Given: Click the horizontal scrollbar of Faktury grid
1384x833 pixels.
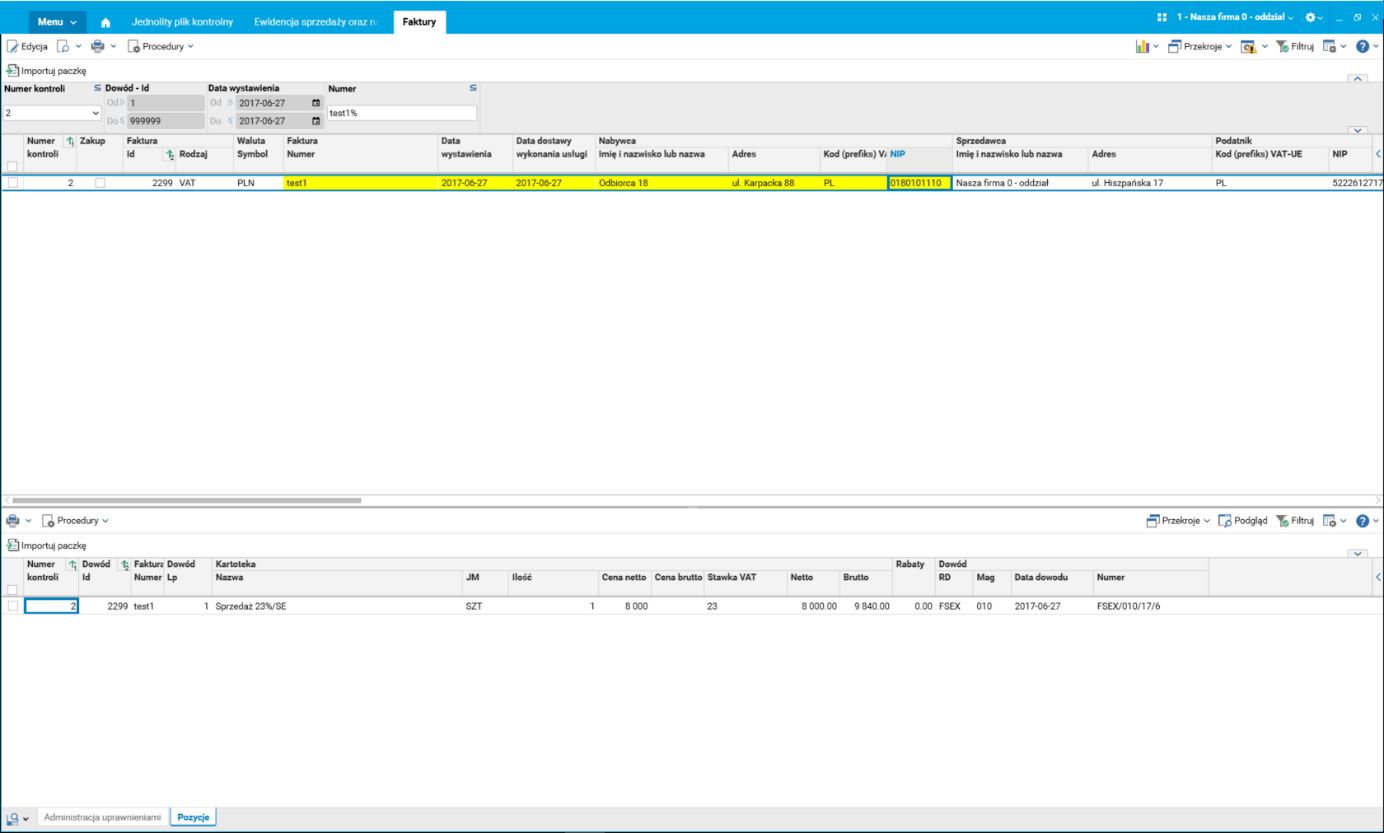Looking at the screenshot, I should tap(186, 500).
